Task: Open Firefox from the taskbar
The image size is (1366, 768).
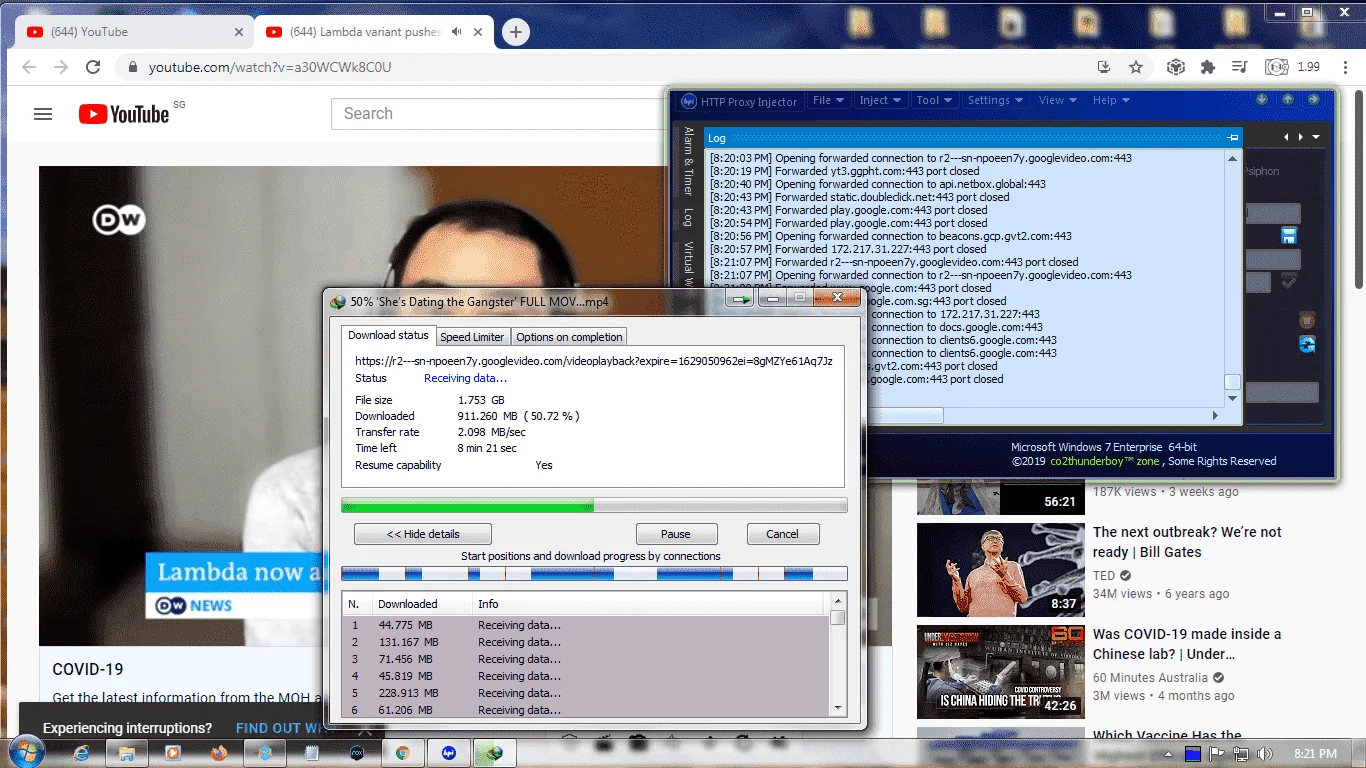Action: pyautogui.click(x=219, y=753)
